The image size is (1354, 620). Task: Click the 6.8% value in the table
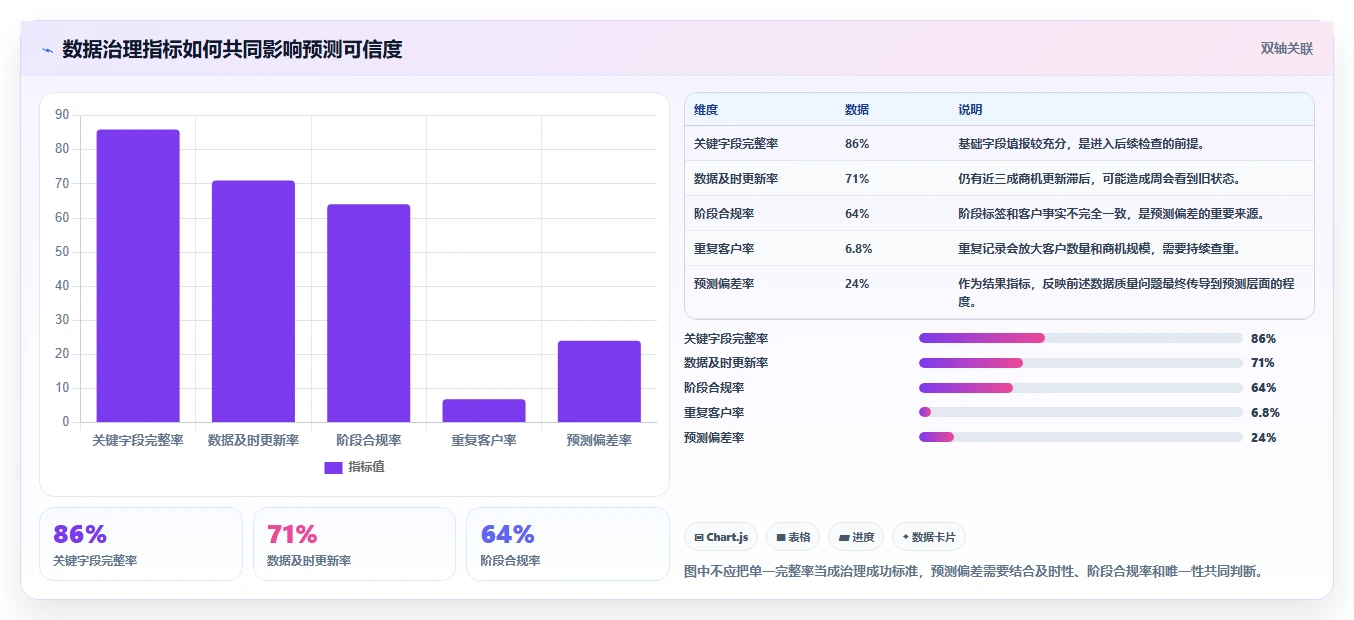(859, 249)
